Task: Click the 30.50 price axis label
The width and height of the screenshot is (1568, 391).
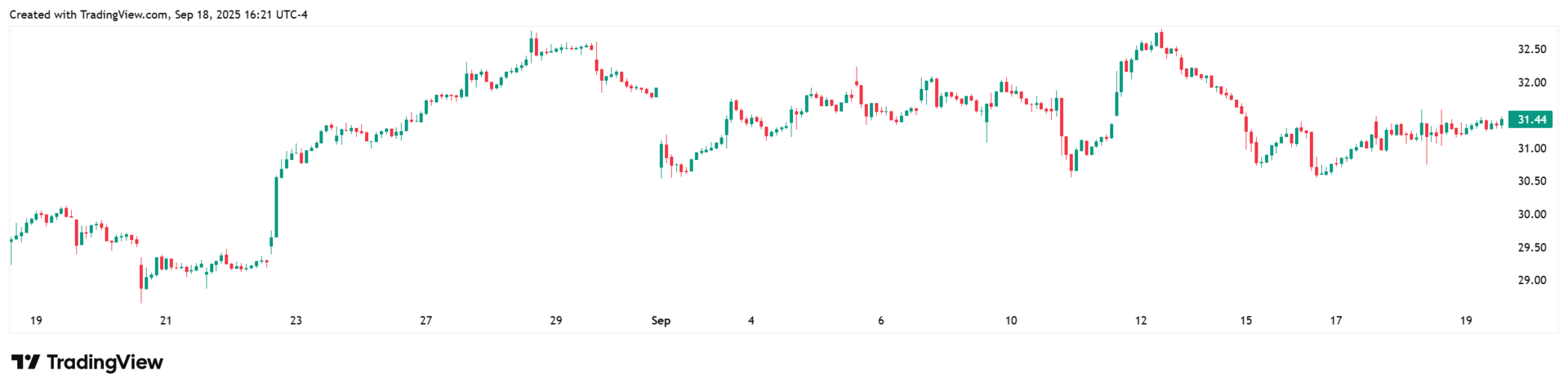Action: [1531, 181]
